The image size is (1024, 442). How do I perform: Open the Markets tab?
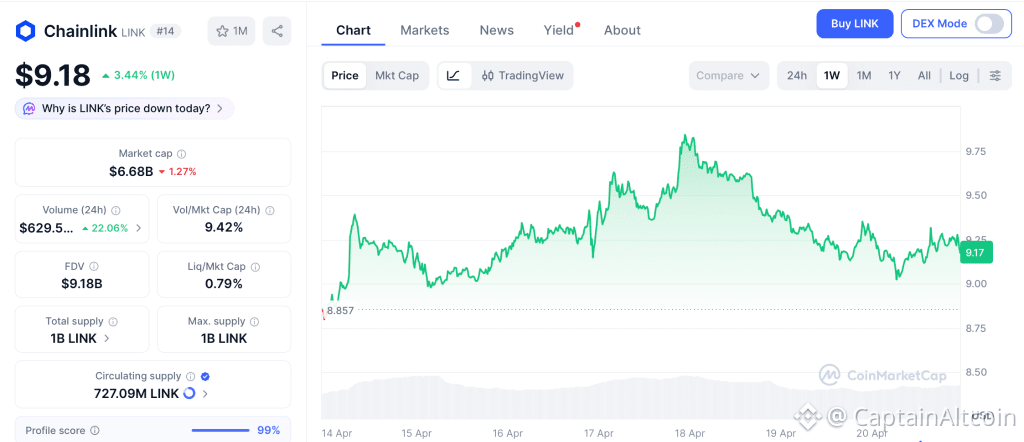click(x=425, y=30)
